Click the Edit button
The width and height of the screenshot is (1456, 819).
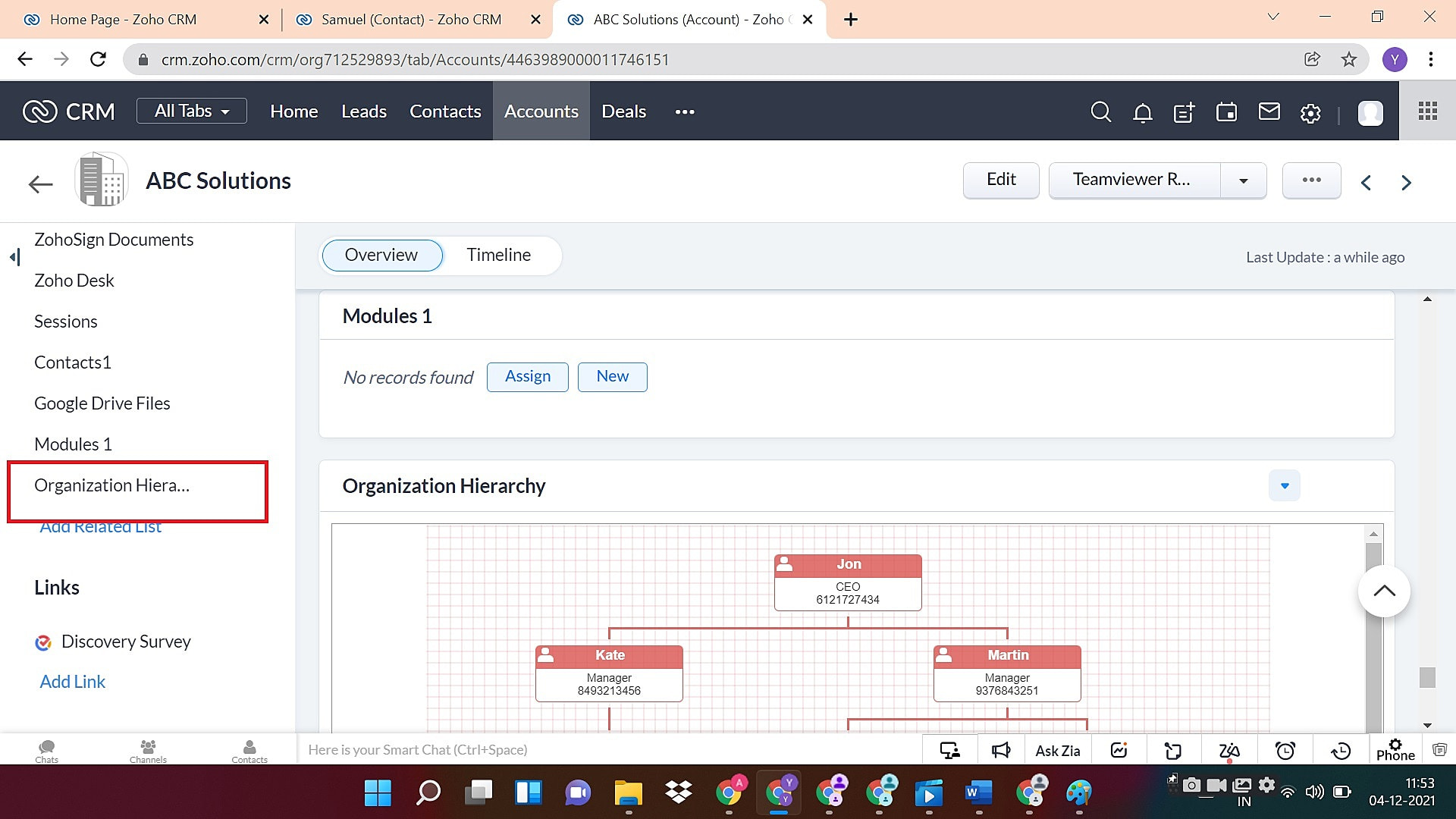click(1000, 180)
